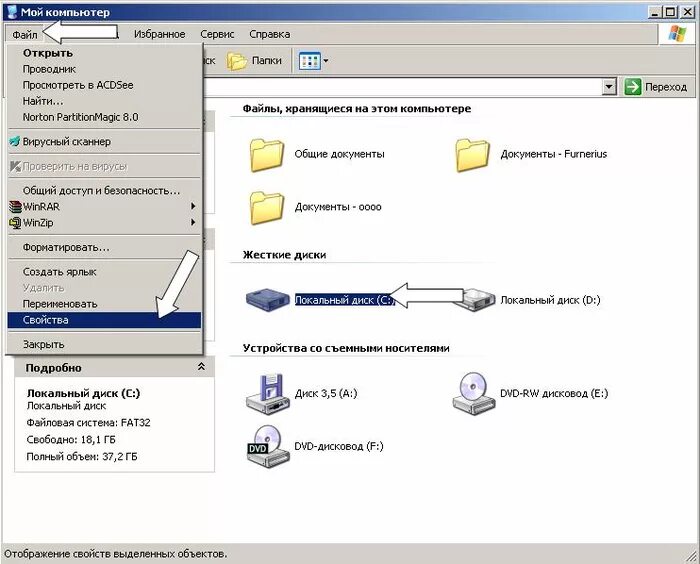Click the virus scanner shield icon
Image resolution: width=700 pixels, height=564 pixels.
point(15,142)
